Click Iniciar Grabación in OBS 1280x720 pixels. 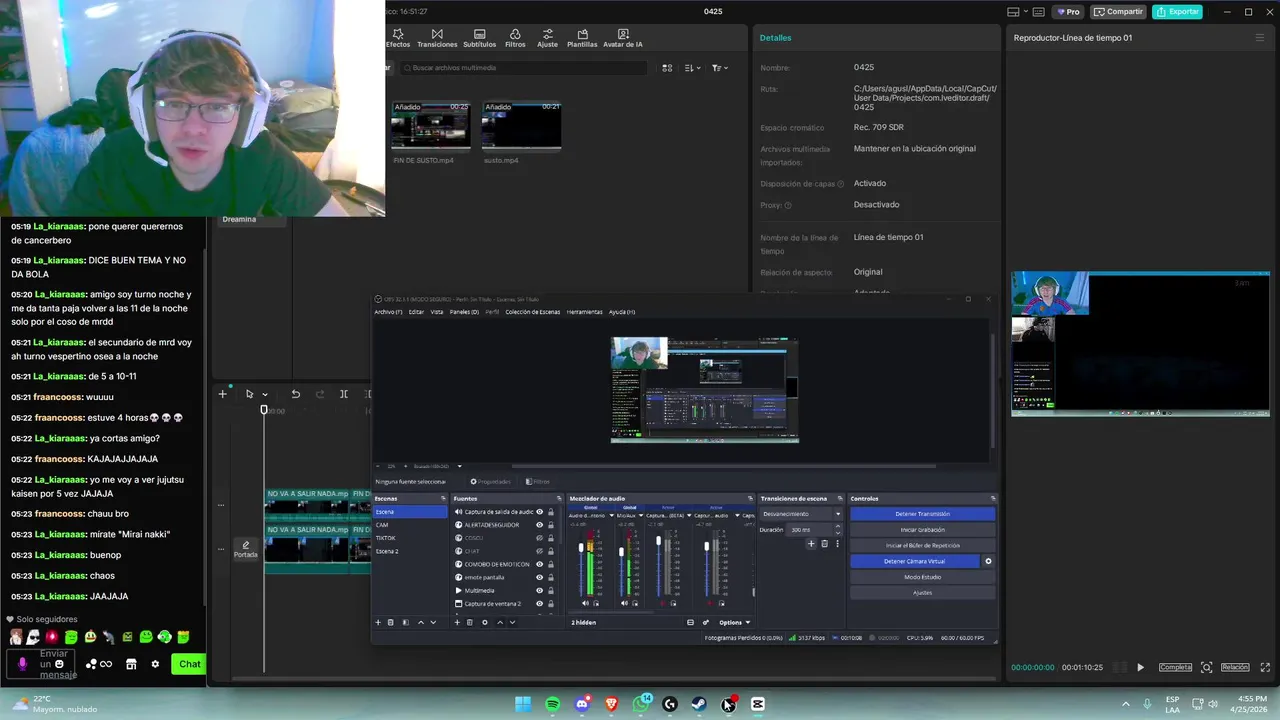923,530
